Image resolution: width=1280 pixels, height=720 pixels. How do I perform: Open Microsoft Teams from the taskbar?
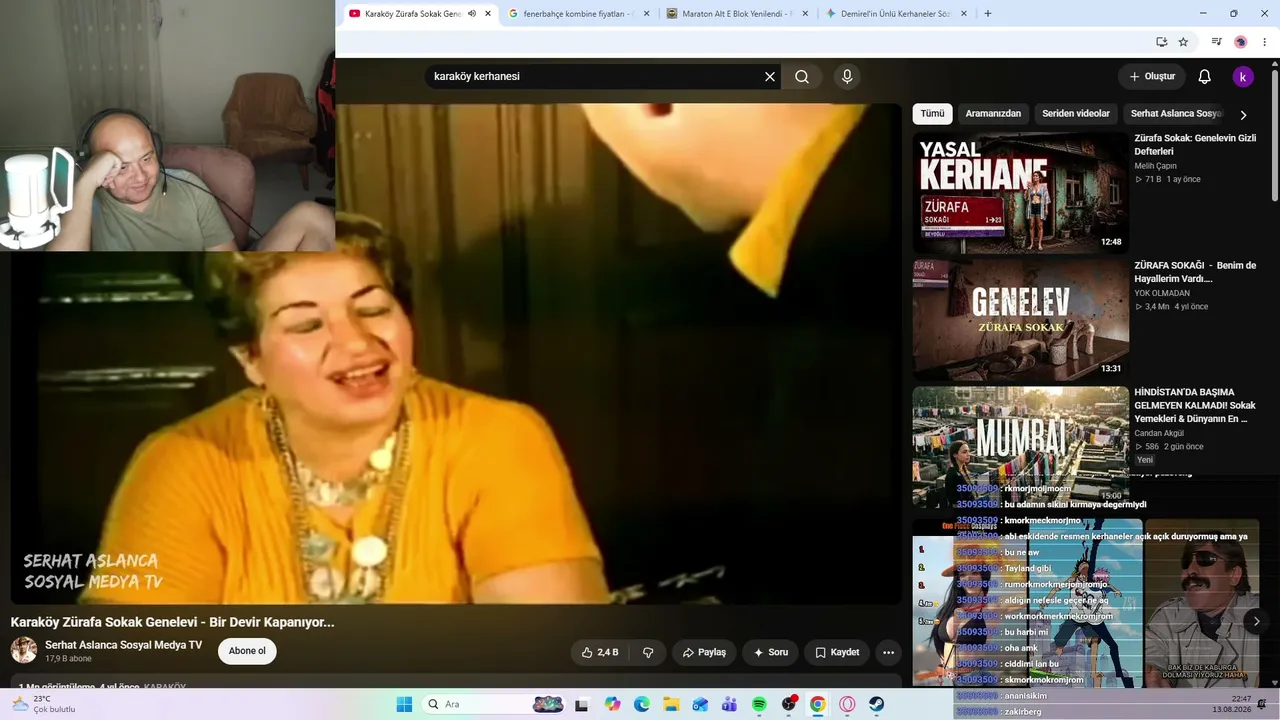(730, 704)
